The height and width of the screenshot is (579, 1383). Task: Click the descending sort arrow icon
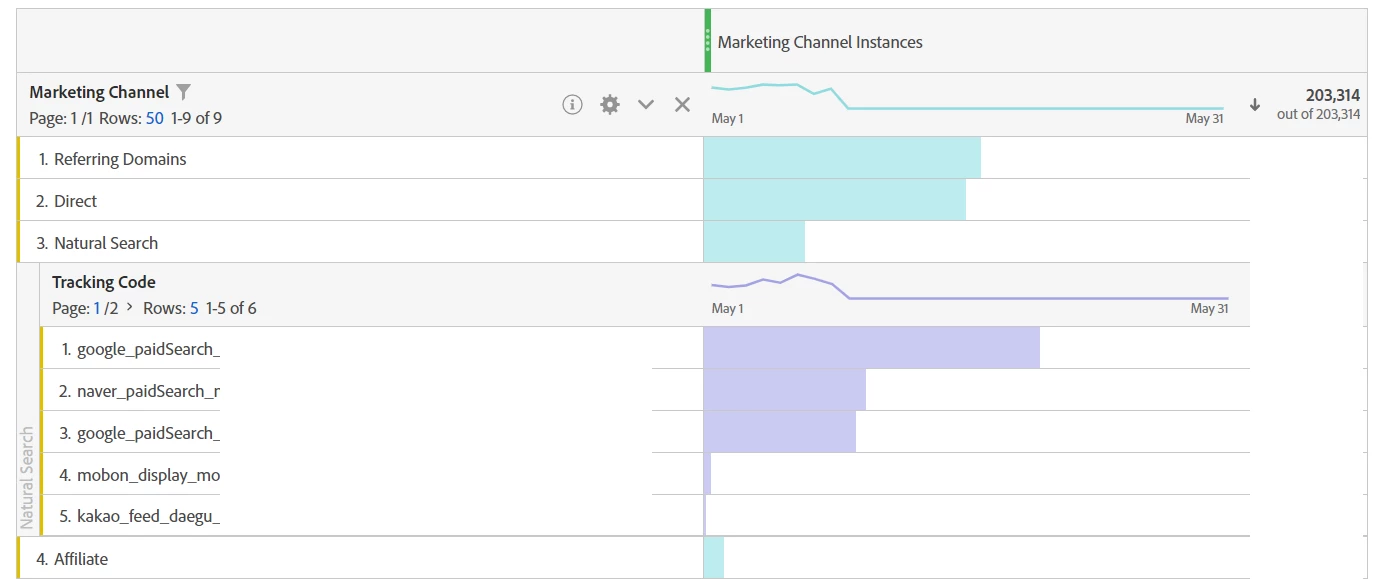pos(1255,104)
